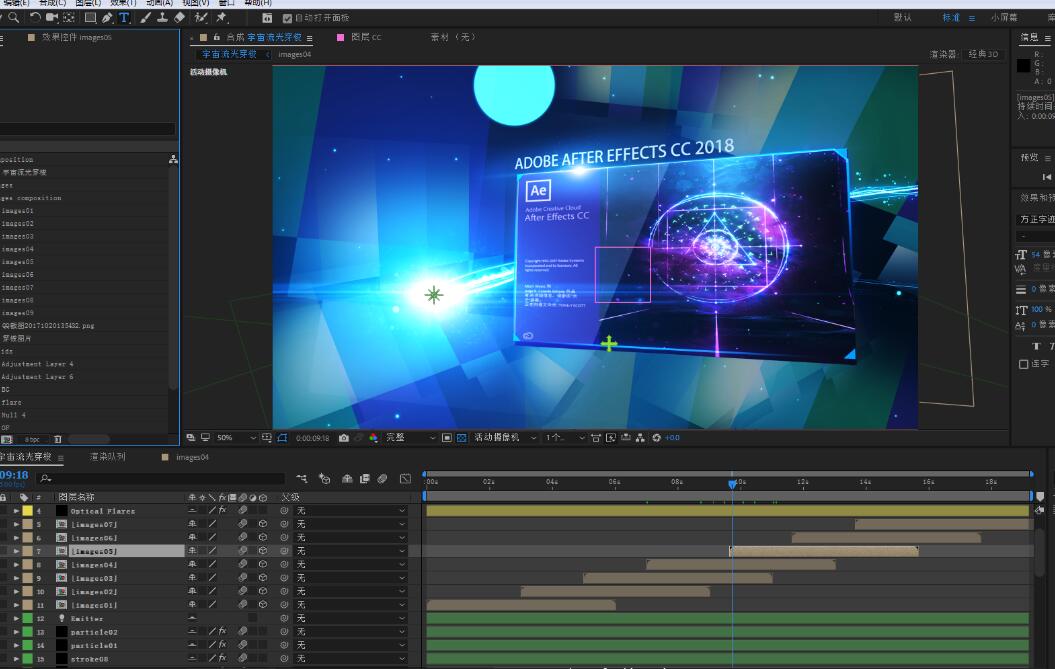Select the Unified Camera tool
Viewport: 1055px width, 669px height.
tap(52, 17)
